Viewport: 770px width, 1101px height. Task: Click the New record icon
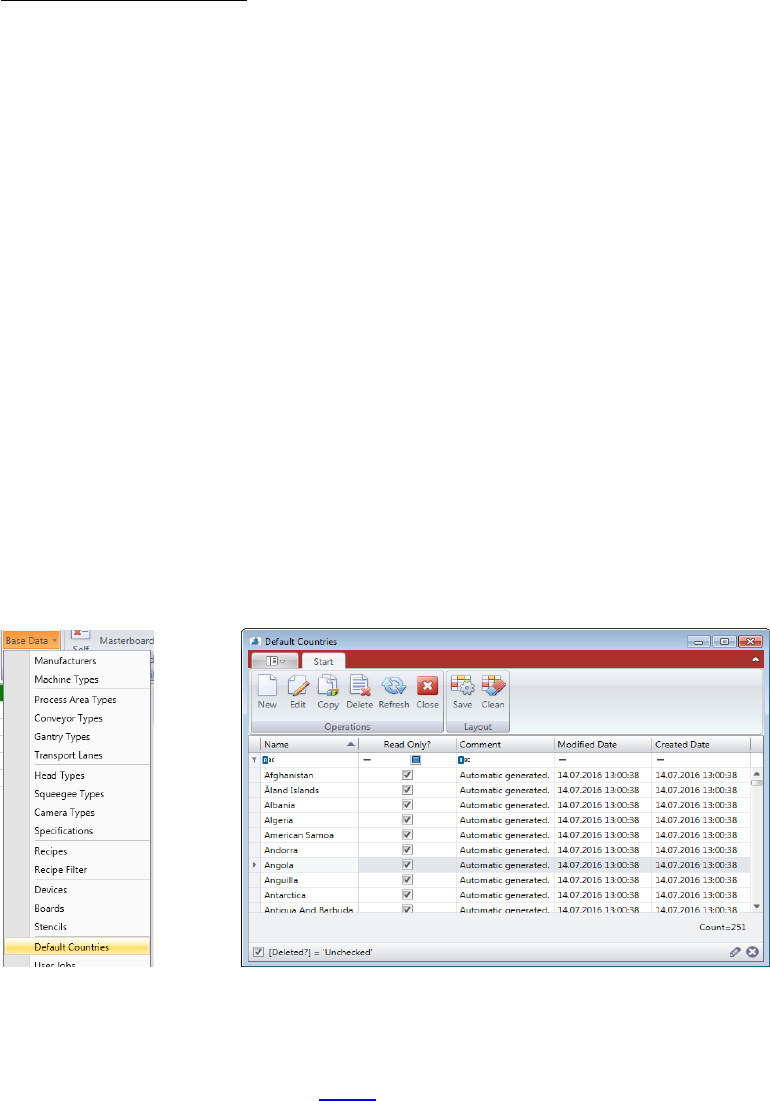click(x=267, y=686)
